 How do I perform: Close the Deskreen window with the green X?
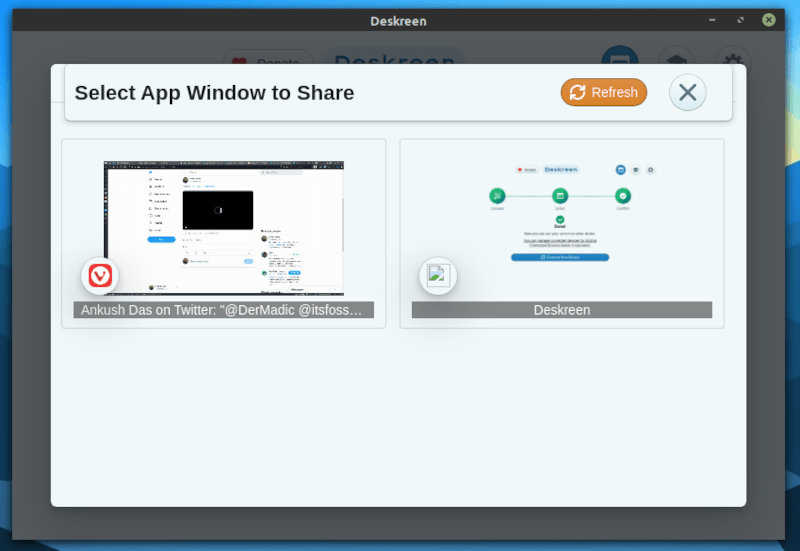[769, 19]
